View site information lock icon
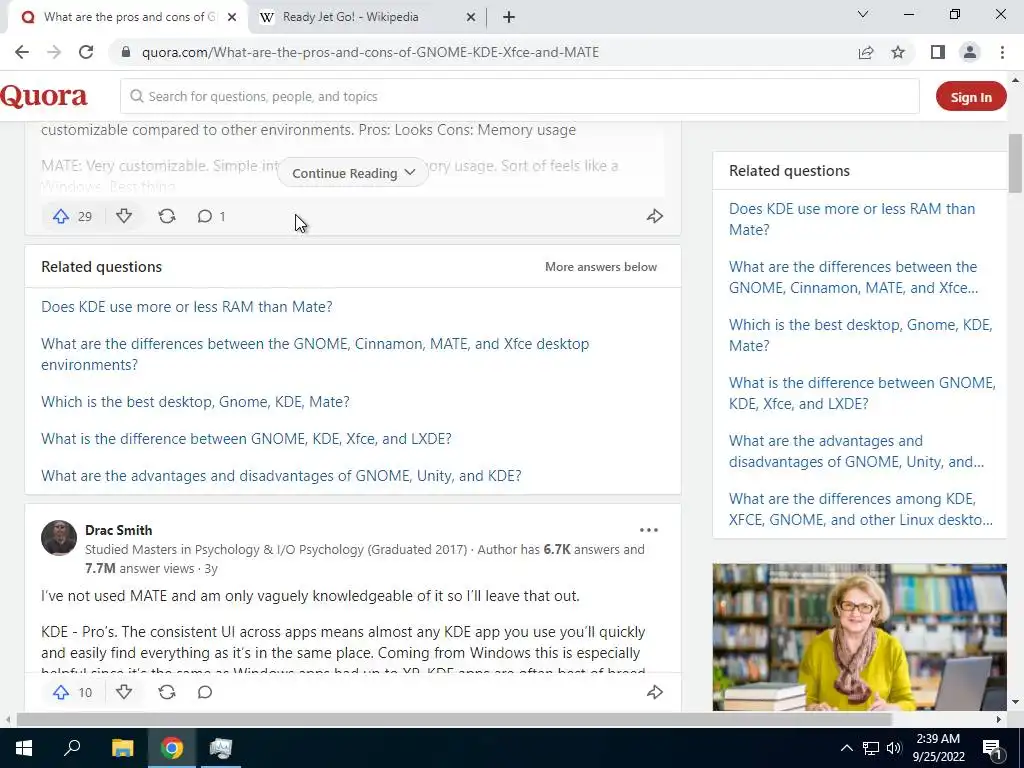 126,52
